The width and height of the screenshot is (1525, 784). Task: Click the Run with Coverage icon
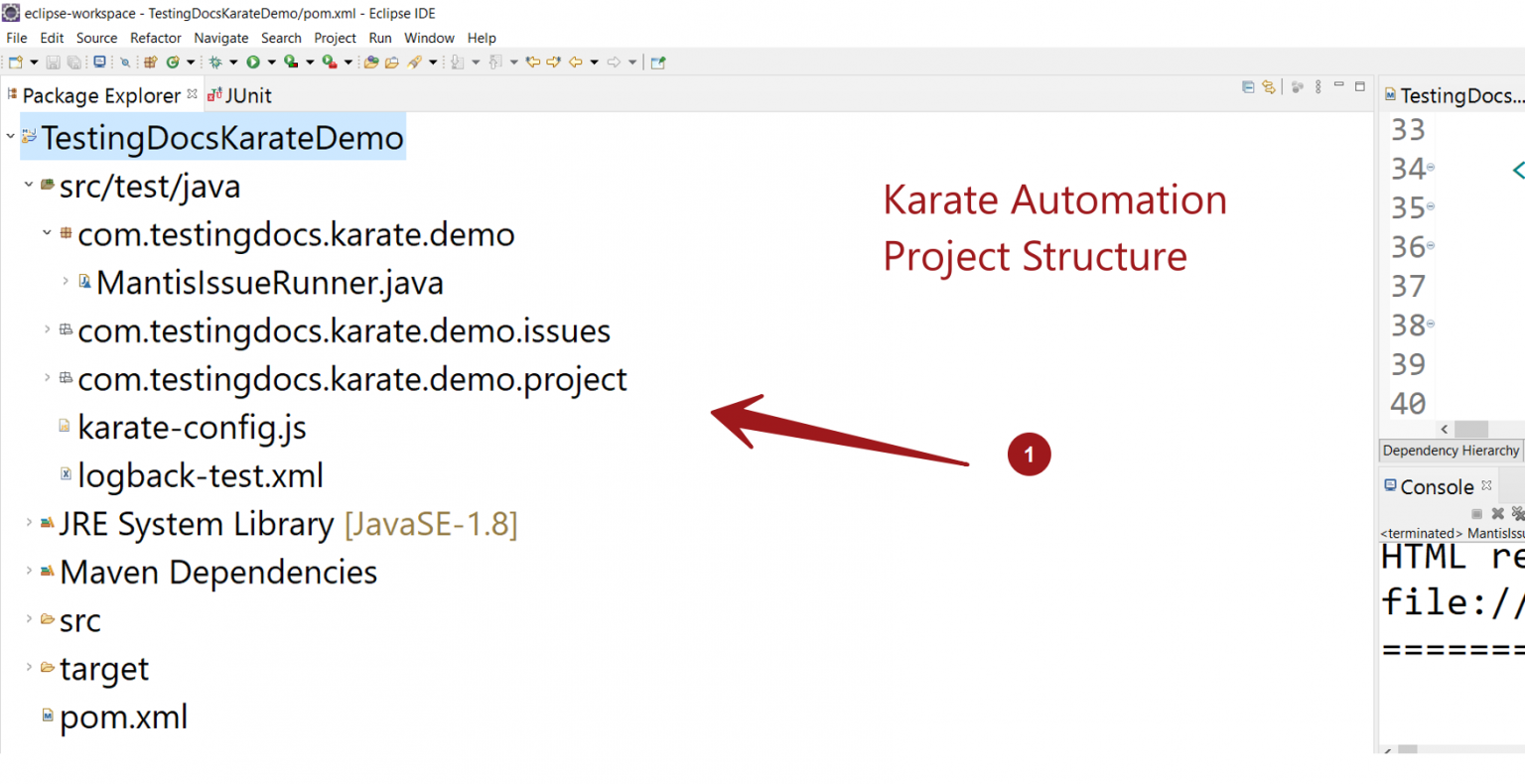tap(291, 63)
